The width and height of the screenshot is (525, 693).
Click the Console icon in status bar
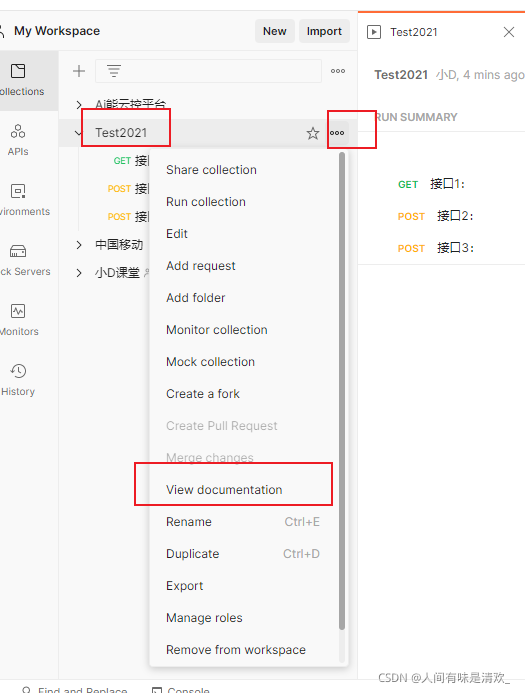[156, 690]
